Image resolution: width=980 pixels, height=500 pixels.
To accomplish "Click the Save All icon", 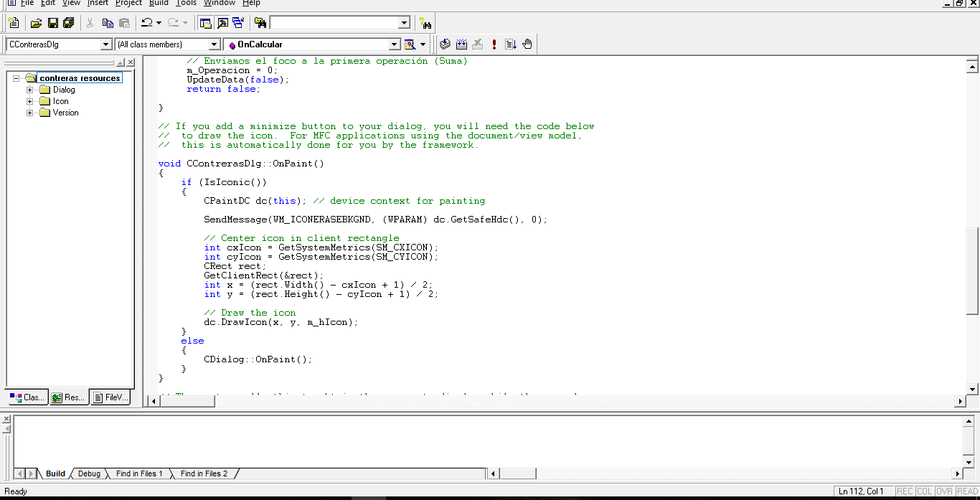I will point(69,23).
